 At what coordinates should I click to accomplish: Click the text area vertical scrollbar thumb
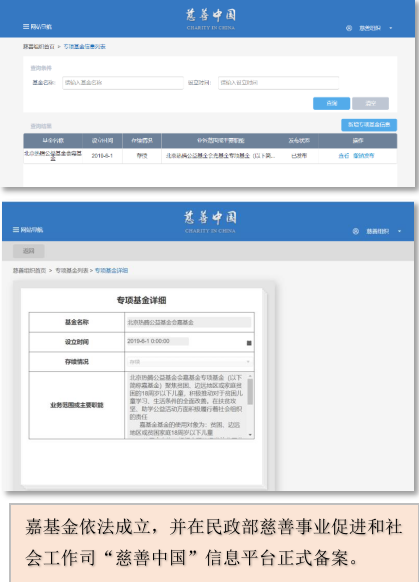click(x=250, y=392)
